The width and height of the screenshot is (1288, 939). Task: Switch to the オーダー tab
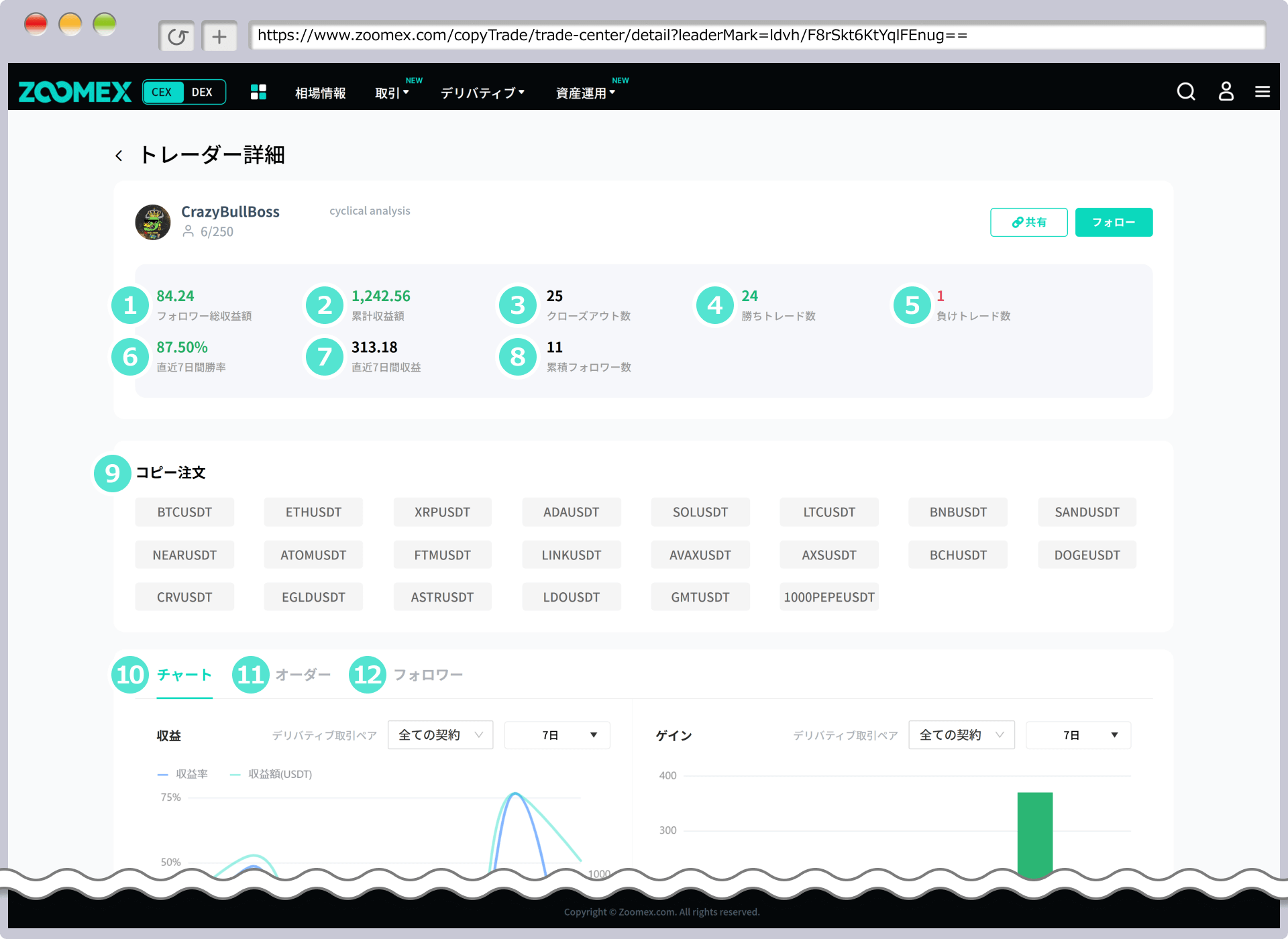tap(303, 675)
